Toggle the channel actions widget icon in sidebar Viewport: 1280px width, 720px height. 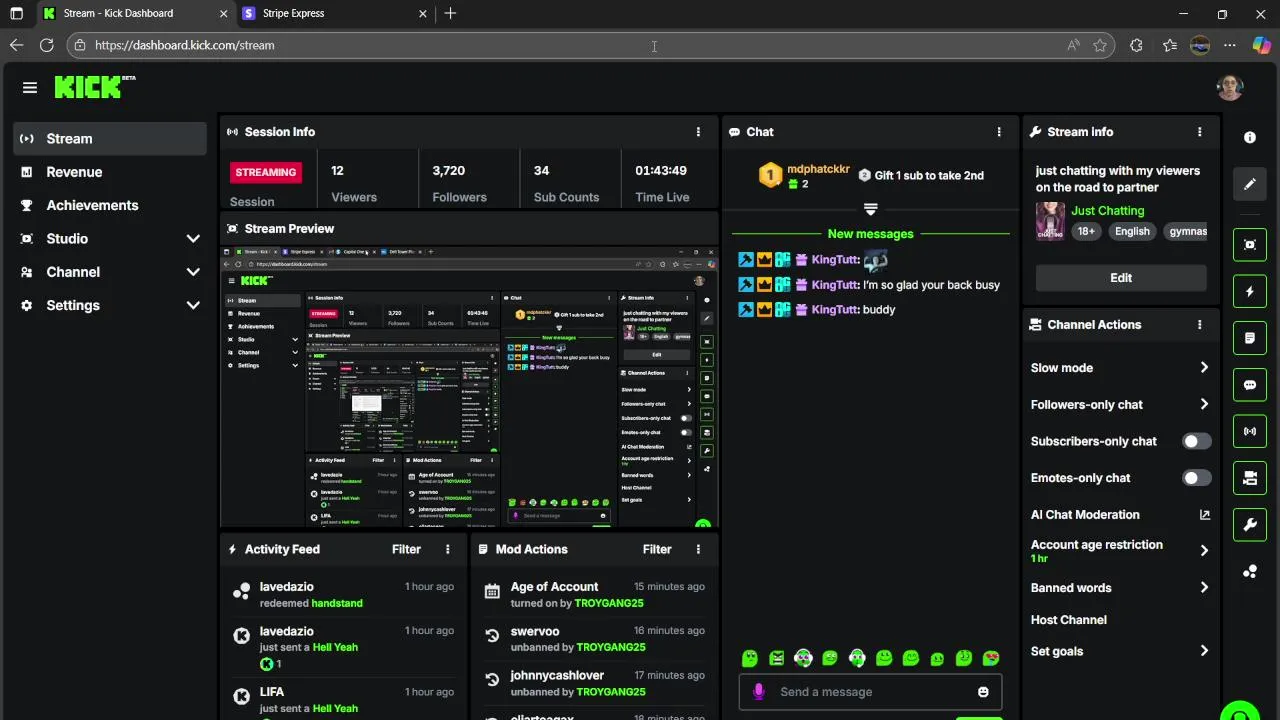(x=1250, y=478)
